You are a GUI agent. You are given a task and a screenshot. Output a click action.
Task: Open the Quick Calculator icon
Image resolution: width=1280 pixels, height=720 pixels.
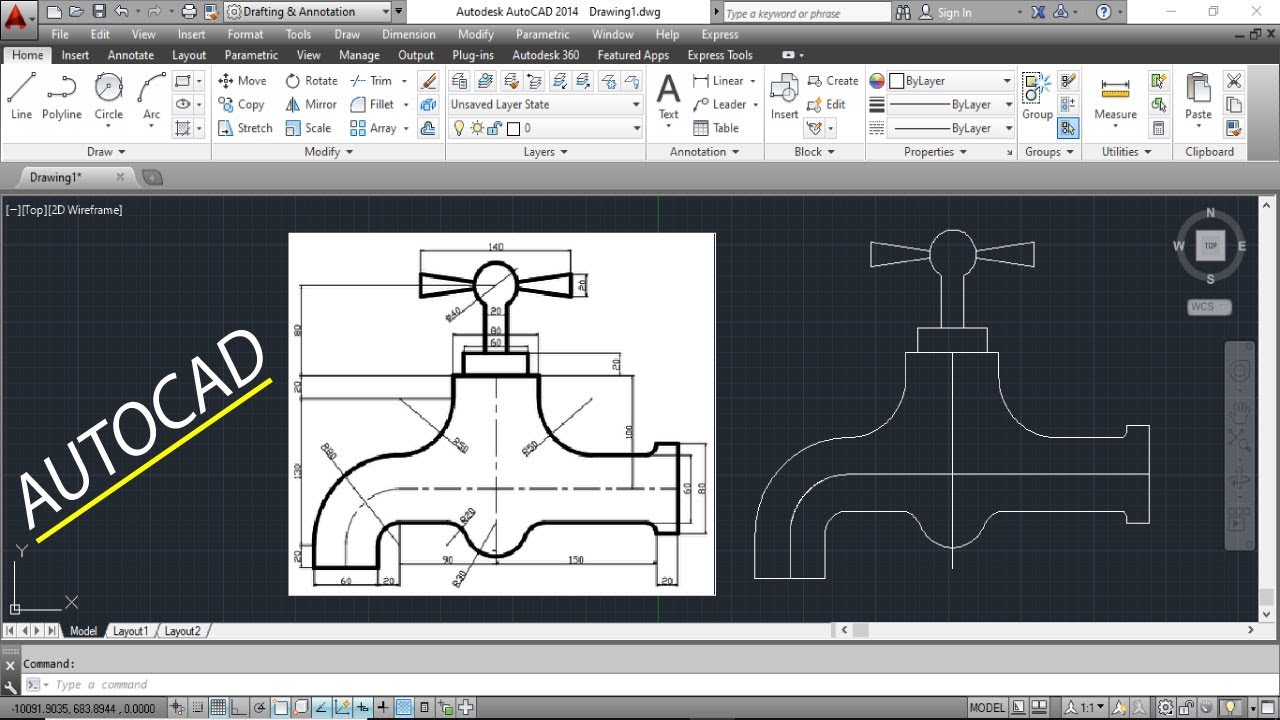1159,128
